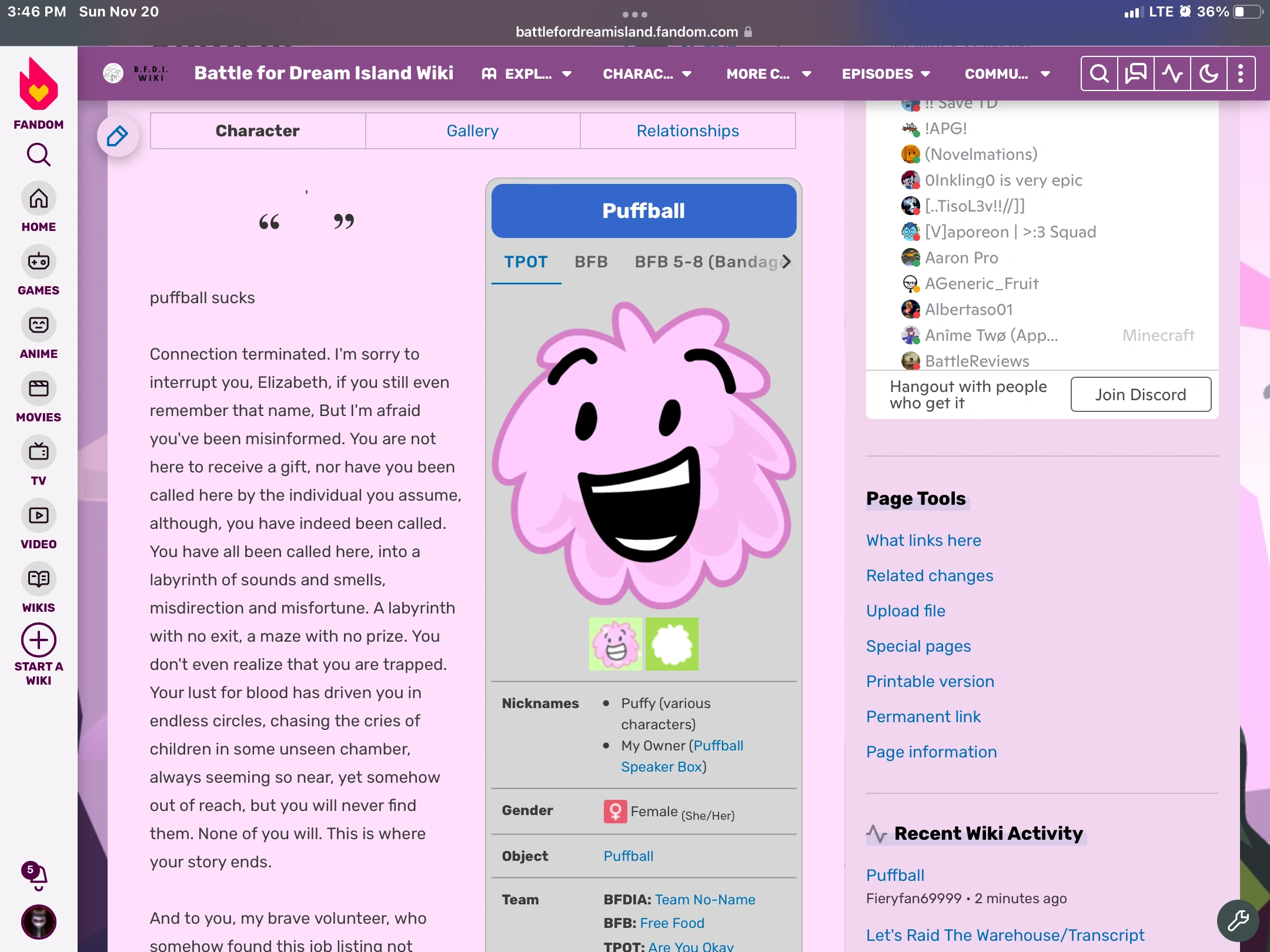
Task: Expand the Characters navigation dropdown
Action: pos(647,74)
